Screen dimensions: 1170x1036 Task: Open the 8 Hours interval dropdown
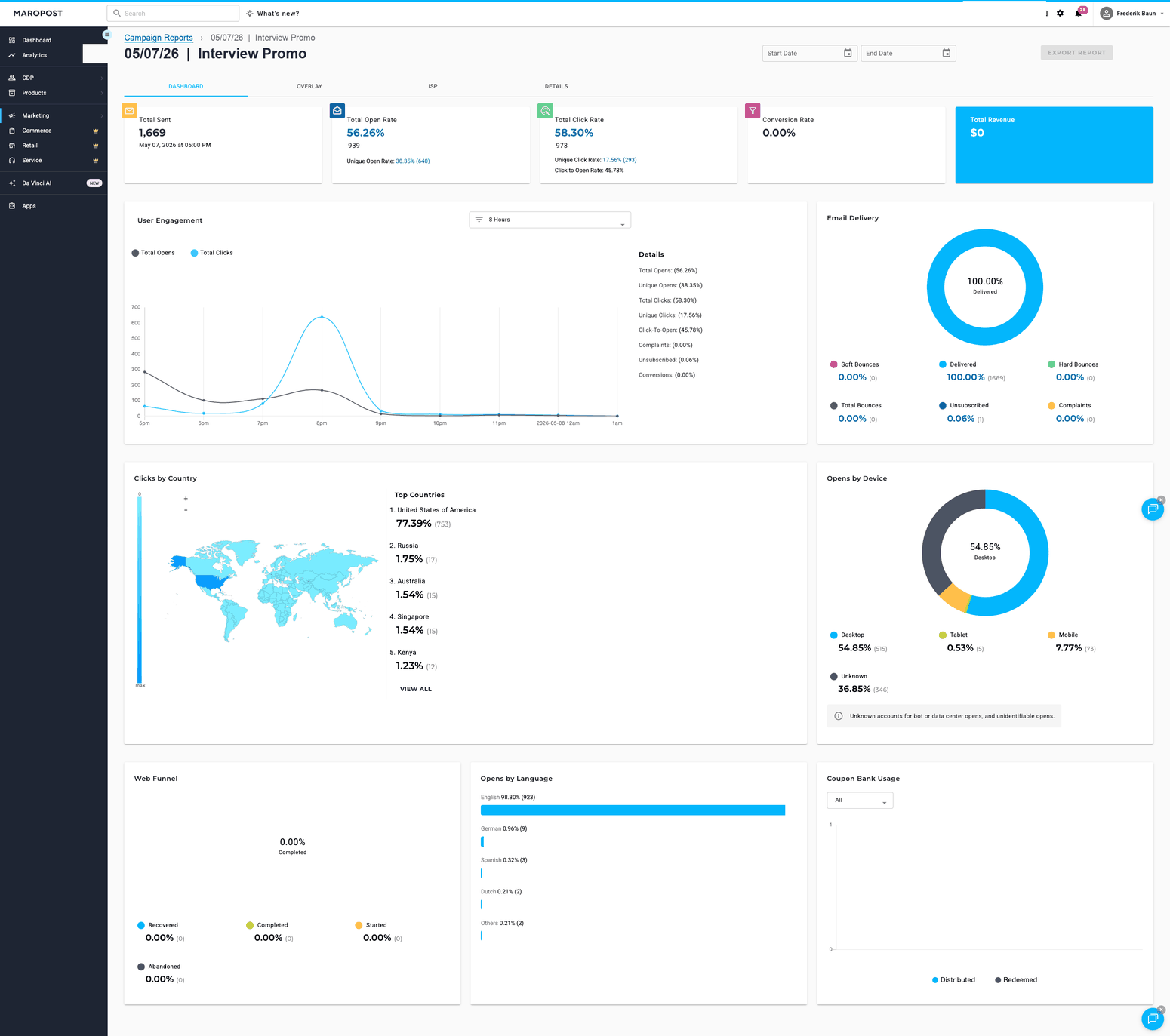click(x=550, y=220)
